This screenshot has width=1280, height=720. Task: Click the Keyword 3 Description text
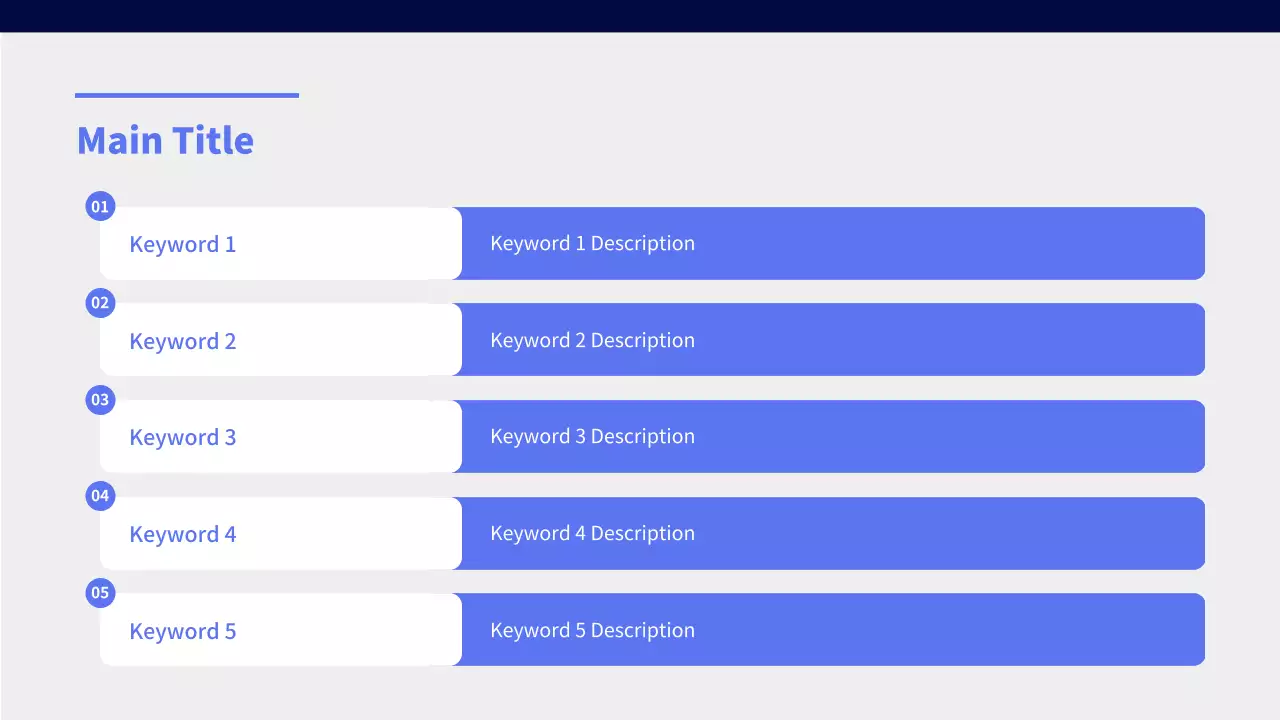click(592, 437)
